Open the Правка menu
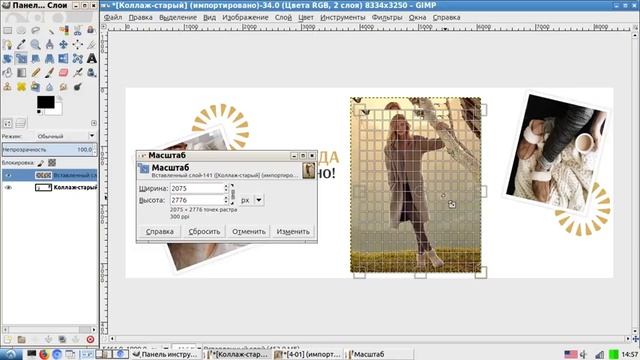640x360 pixels. pos(140,17)
